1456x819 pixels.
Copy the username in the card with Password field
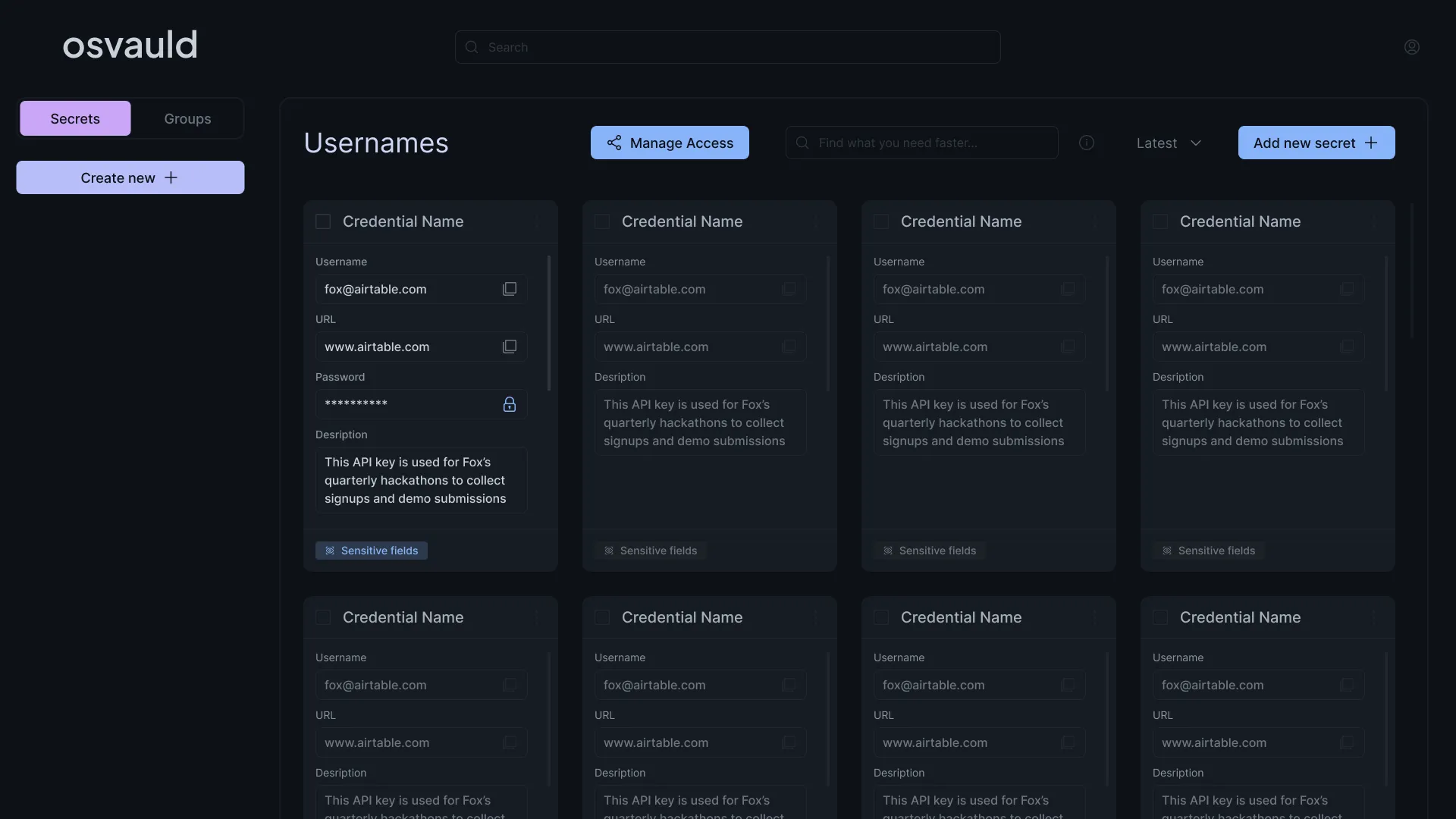pyautogui.click(x=510, y=289)
